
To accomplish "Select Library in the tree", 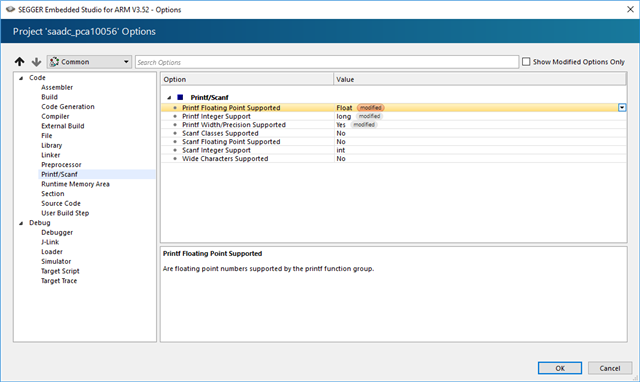I will tap(51, 145).
